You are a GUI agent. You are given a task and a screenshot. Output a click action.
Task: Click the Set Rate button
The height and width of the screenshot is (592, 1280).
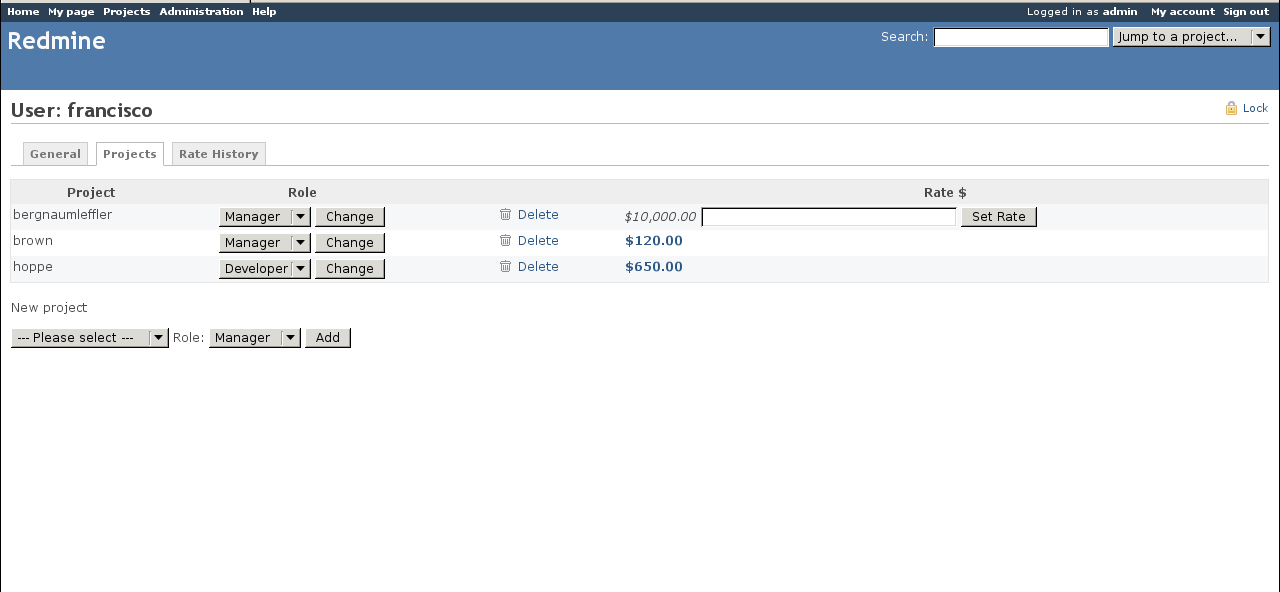pos(999,216)
